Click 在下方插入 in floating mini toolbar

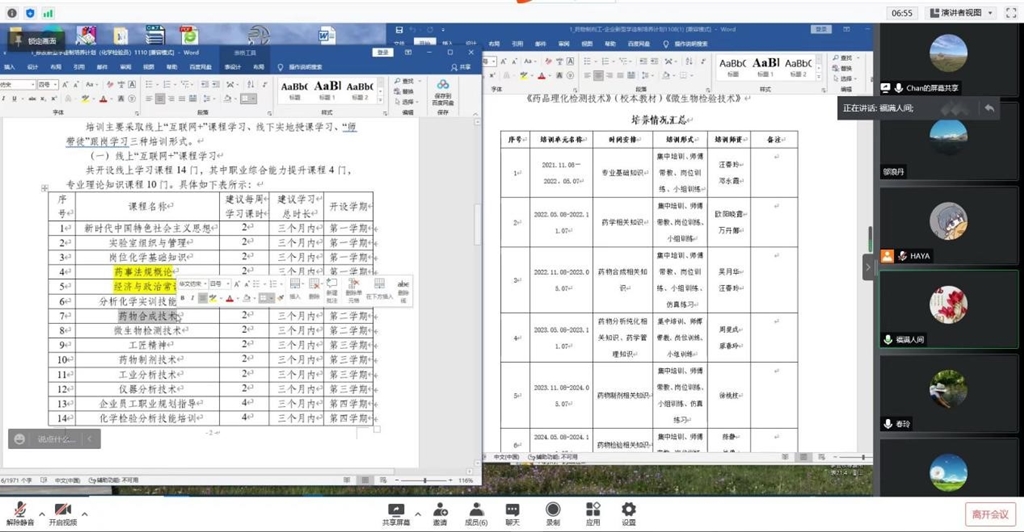pyautogui.click(x=379, y=289)
